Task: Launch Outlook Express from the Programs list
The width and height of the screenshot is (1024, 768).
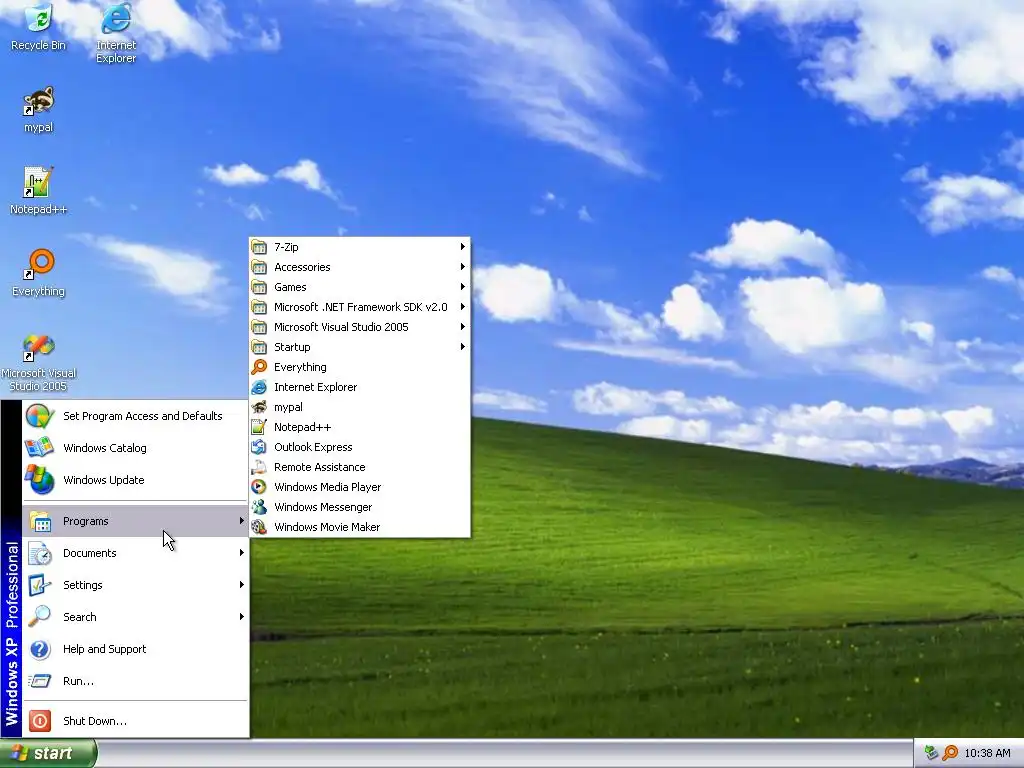Action: pos(360,447)
